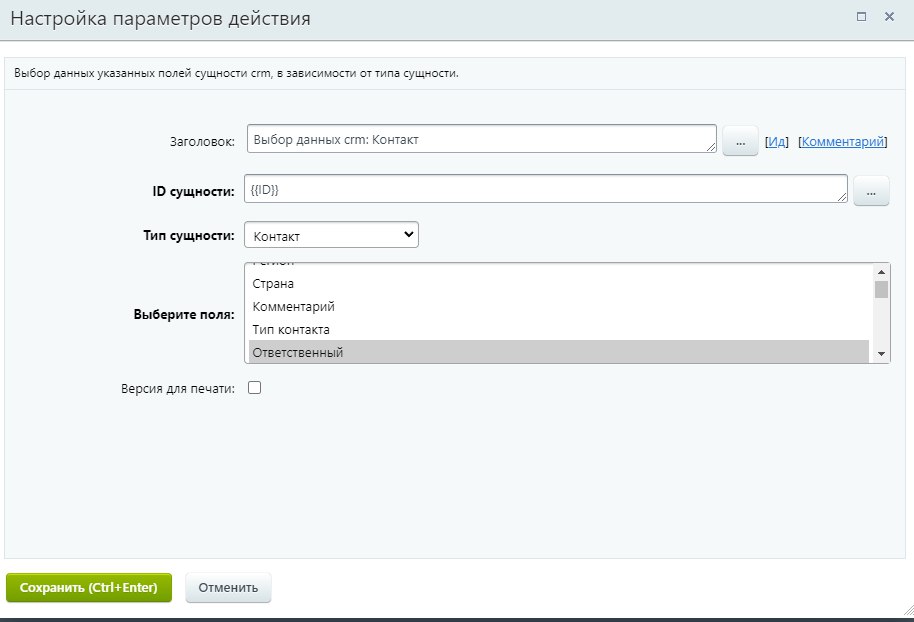Image resolution: width=914 pixels, height=622 pixels.
Task: Click the fields list scrollbar thumb
Action: coord(881,290)
